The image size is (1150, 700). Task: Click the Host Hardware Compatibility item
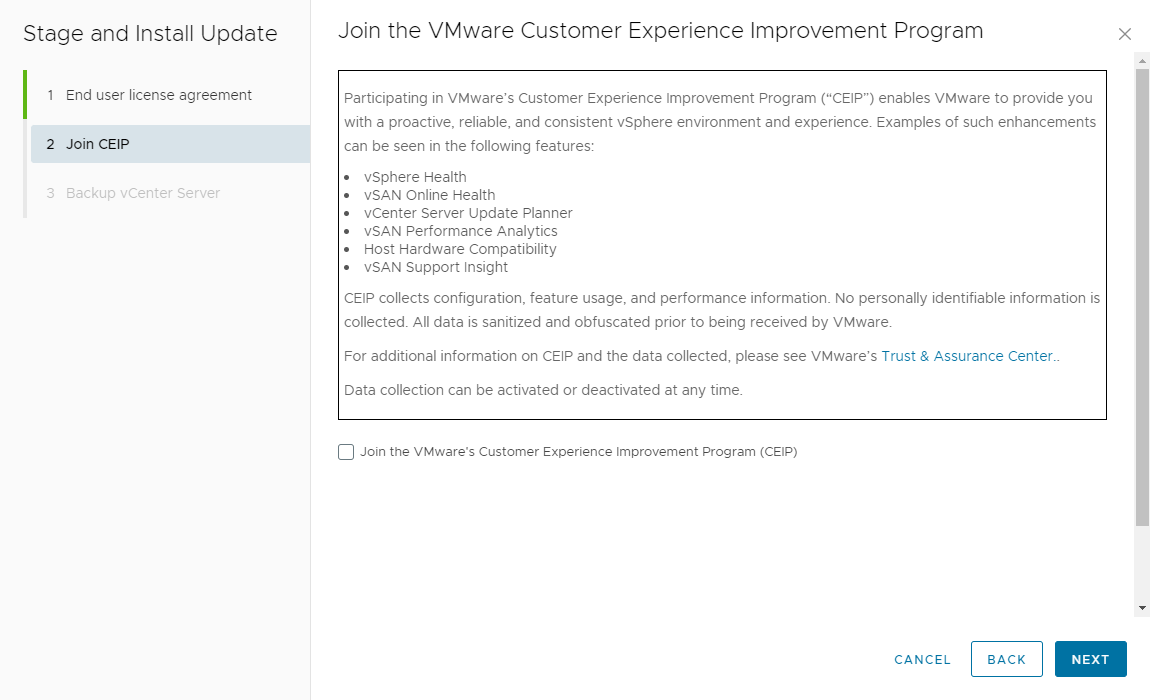pyautogui.click(x=460, y=249)
